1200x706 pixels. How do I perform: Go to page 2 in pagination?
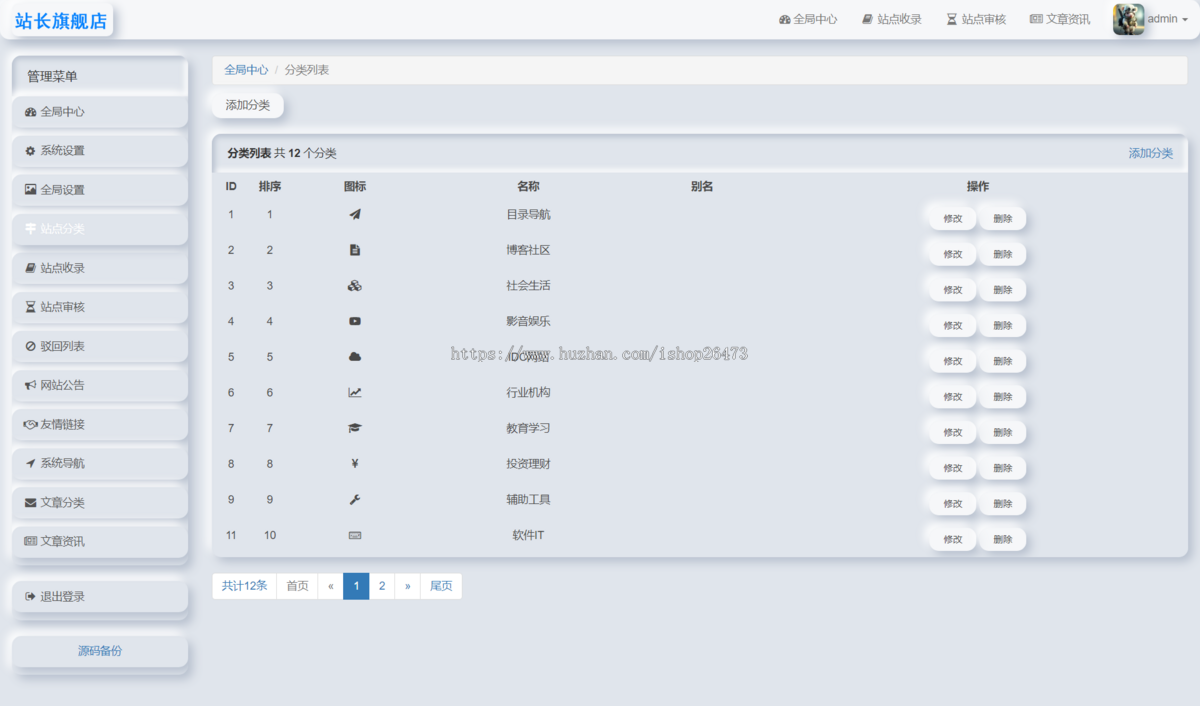[x=382, y=586]
